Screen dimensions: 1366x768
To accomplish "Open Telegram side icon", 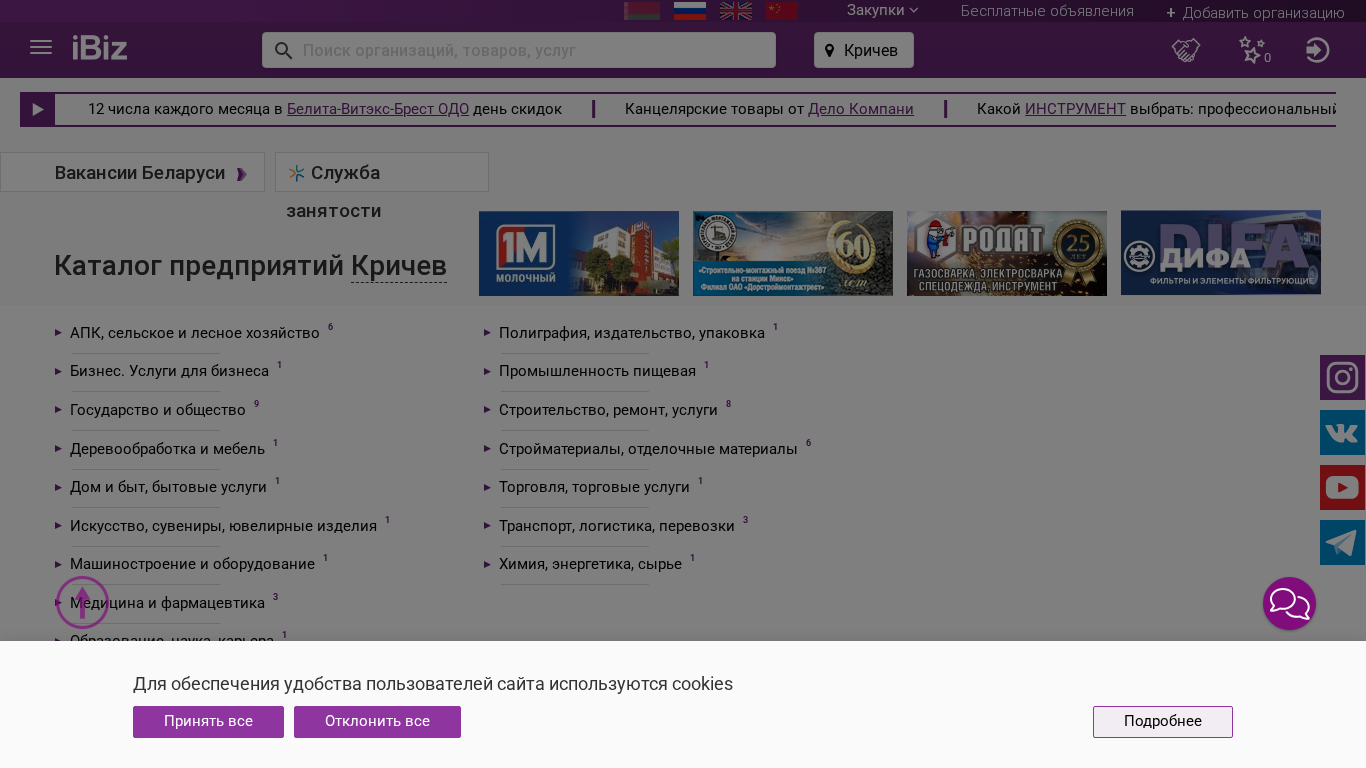I will click(x=1342, y=543).
